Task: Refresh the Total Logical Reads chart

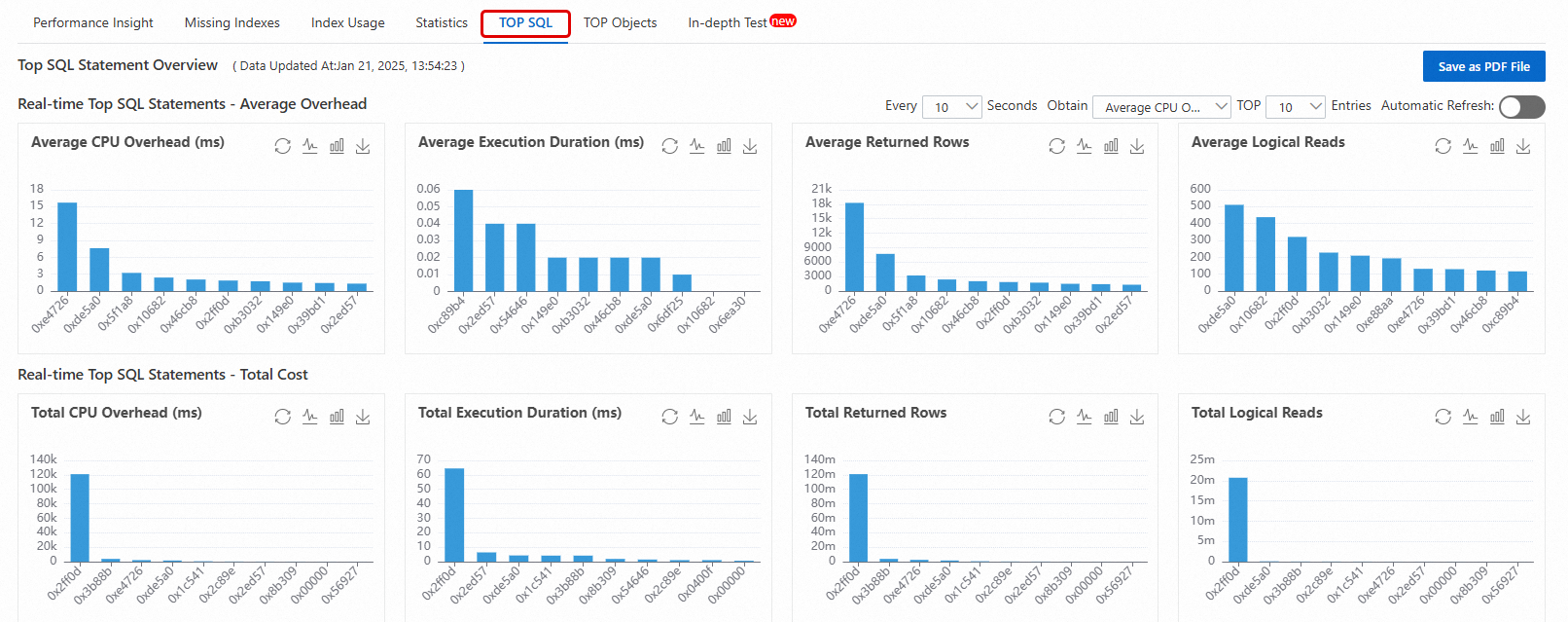Action: (x=1443, y=417)
